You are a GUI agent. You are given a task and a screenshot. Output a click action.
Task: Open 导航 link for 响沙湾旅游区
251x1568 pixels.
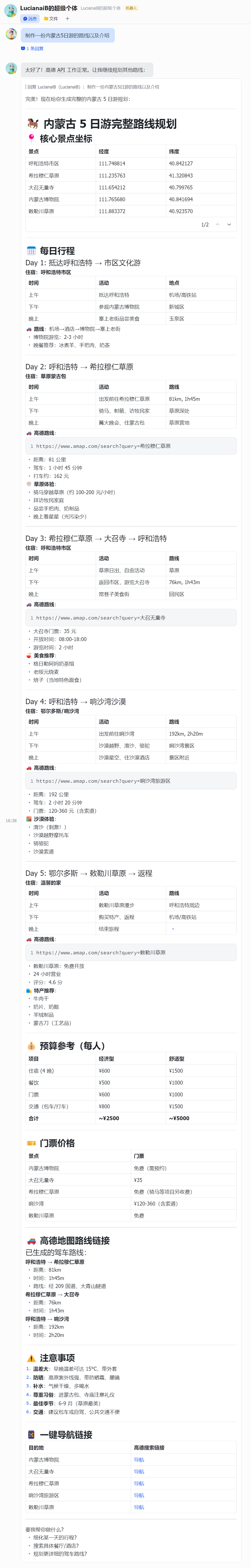pyautogui.click(x=139, y=1495)
